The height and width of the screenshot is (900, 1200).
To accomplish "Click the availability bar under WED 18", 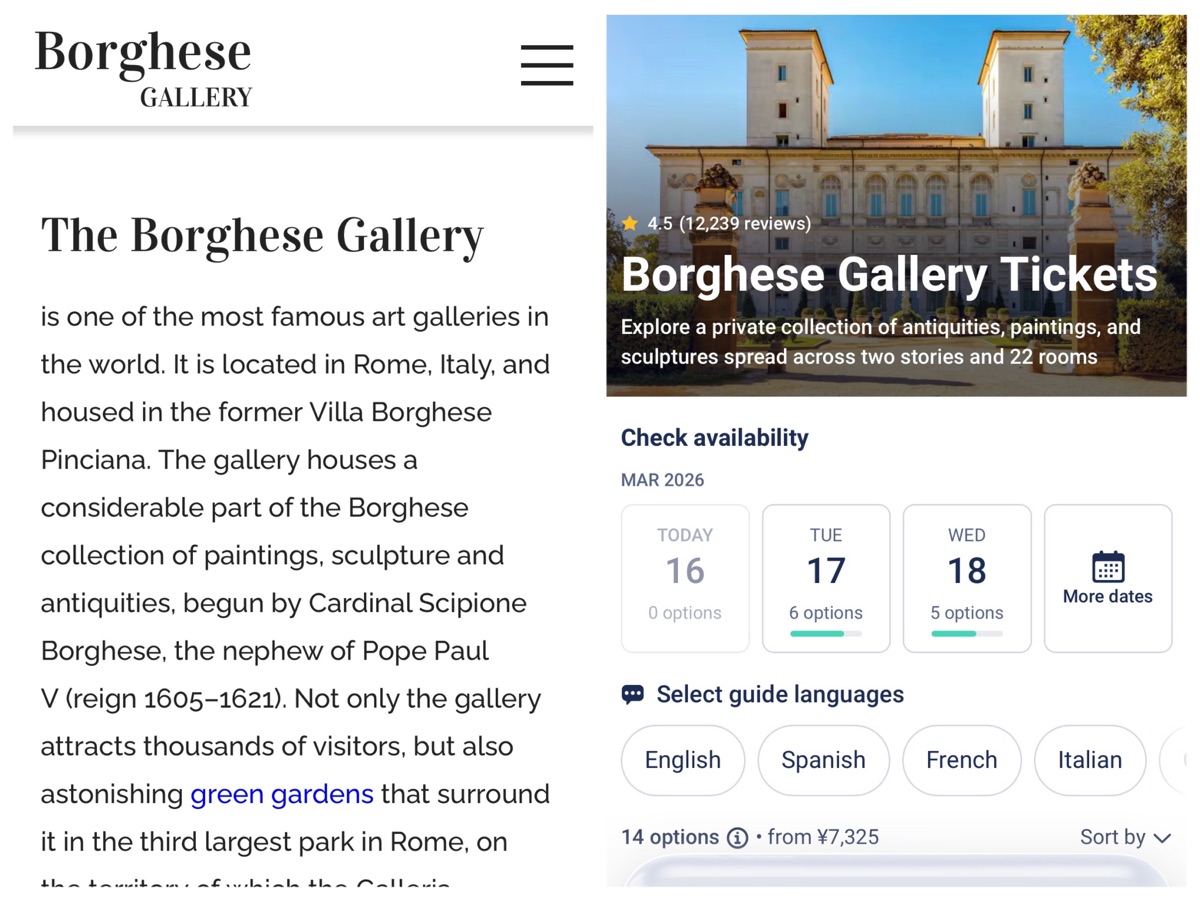I will pos(967,633).
